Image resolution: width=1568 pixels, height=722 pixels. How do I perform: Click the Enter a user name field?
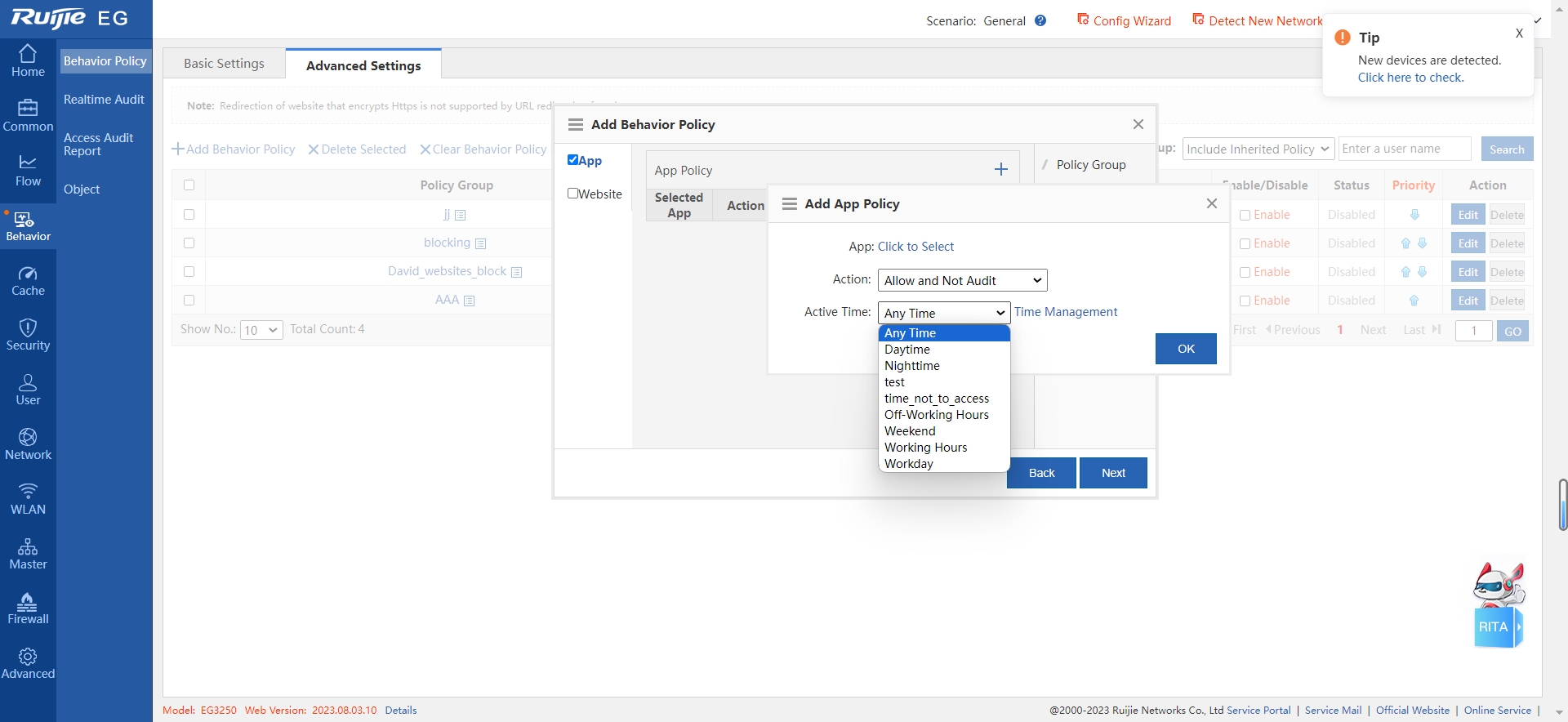pos(1404,149)
